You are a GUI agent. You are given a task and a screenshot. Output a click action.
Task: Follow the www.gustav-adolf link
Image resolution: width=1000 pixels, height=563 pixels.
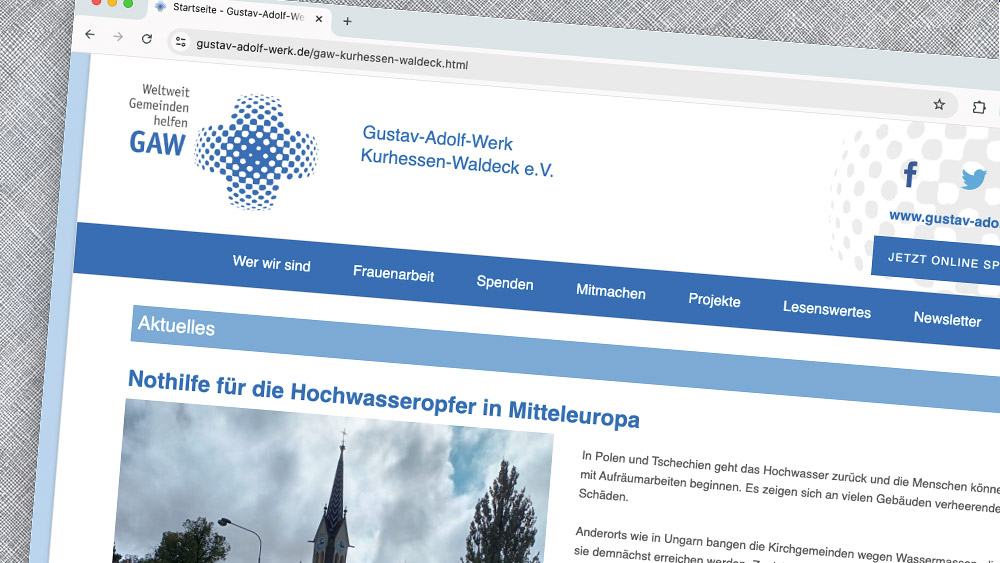[x=945, y=219]
